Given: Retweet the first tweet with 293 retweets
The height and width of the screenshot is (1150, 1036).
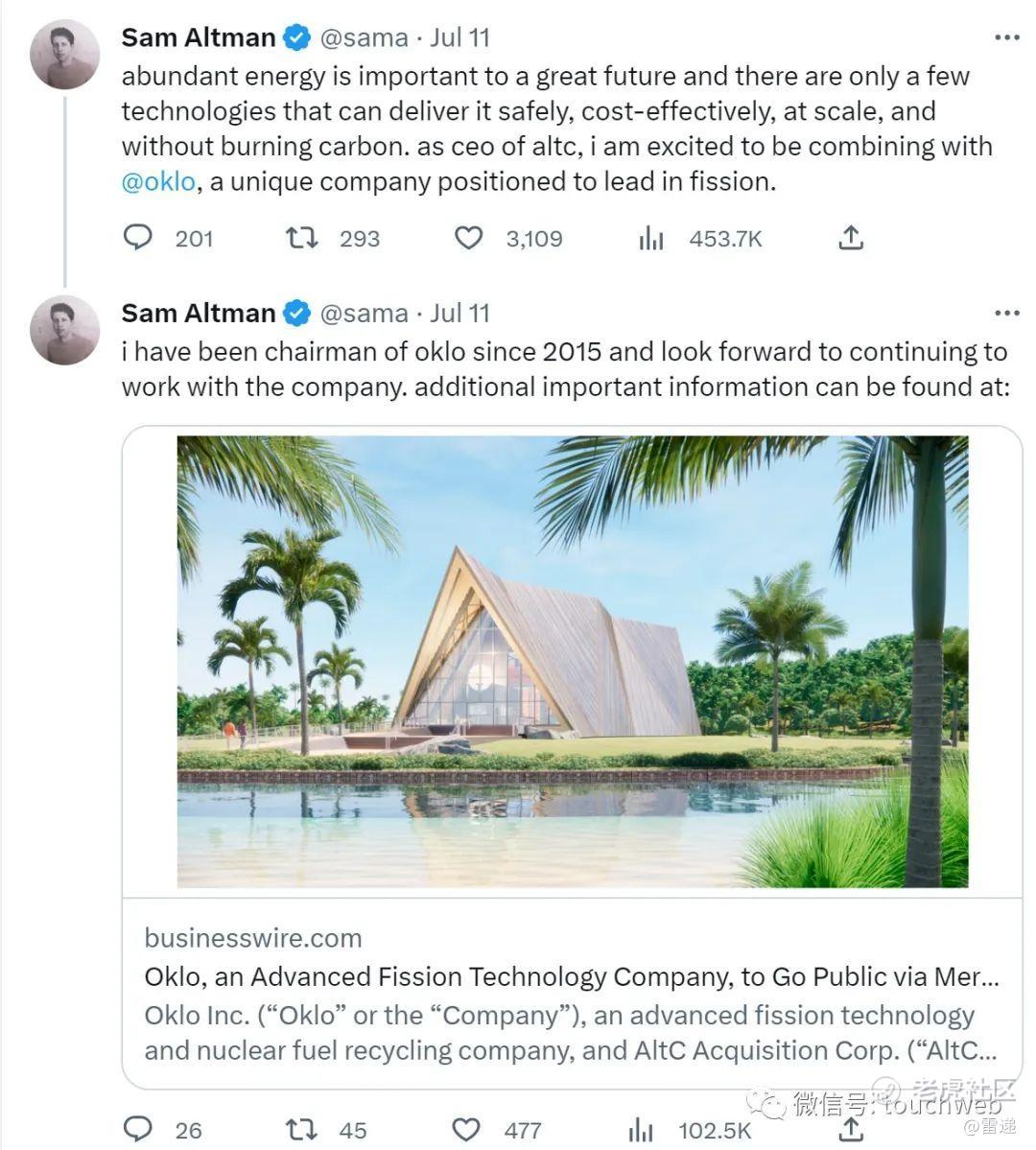Looking at the screenshot, I should pos(303,238).
